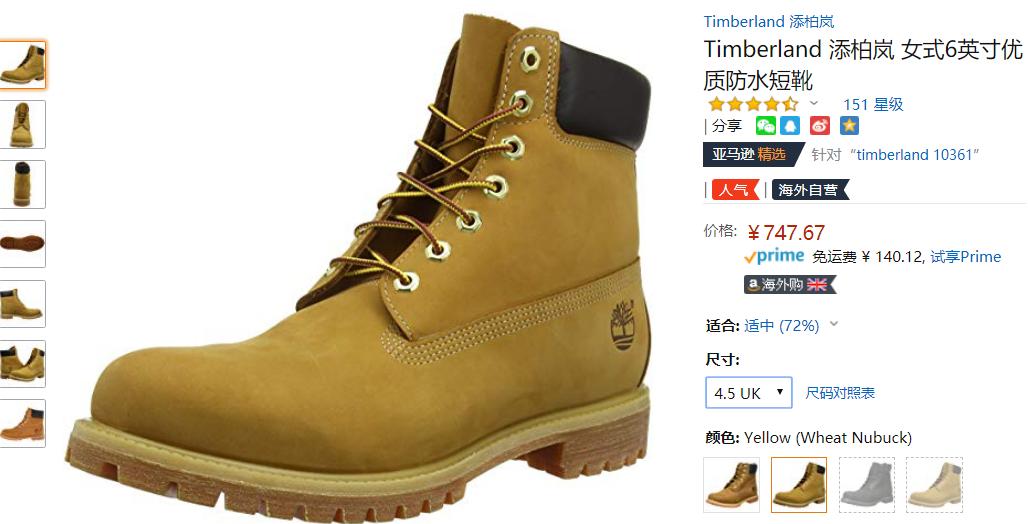Open the 151 星级 reviews link

click(x=873, y=104)
